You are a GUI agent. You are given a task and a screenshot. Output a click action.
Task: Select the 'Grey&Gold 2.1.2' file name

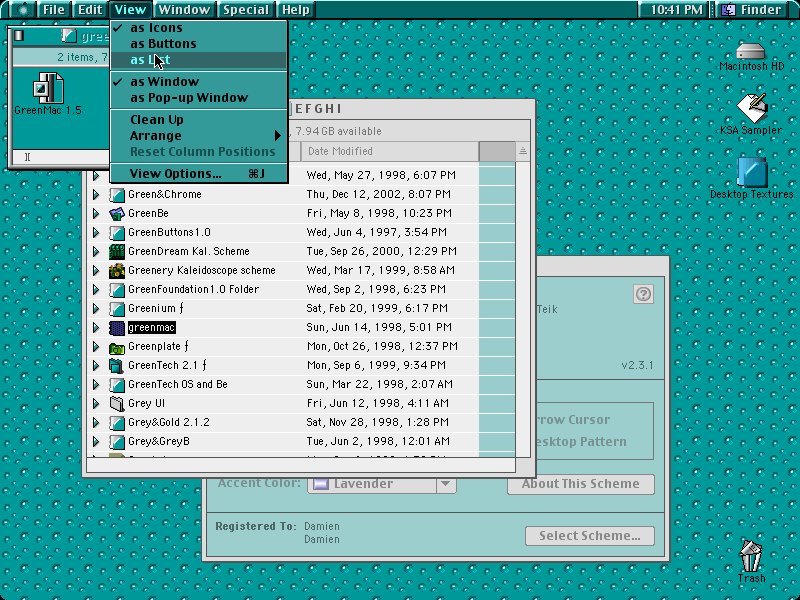tap(168, 423)
